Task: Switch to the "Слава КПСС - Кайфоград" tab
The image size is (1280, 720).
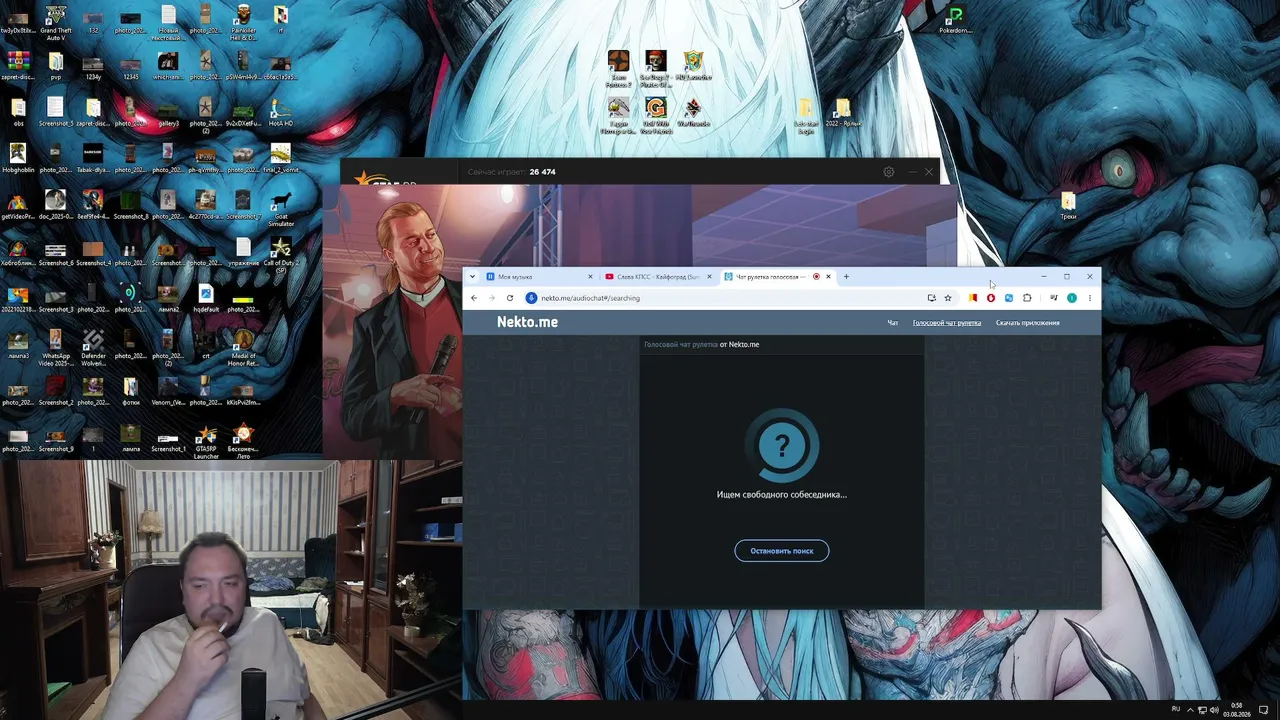Action: pos(657,277)
